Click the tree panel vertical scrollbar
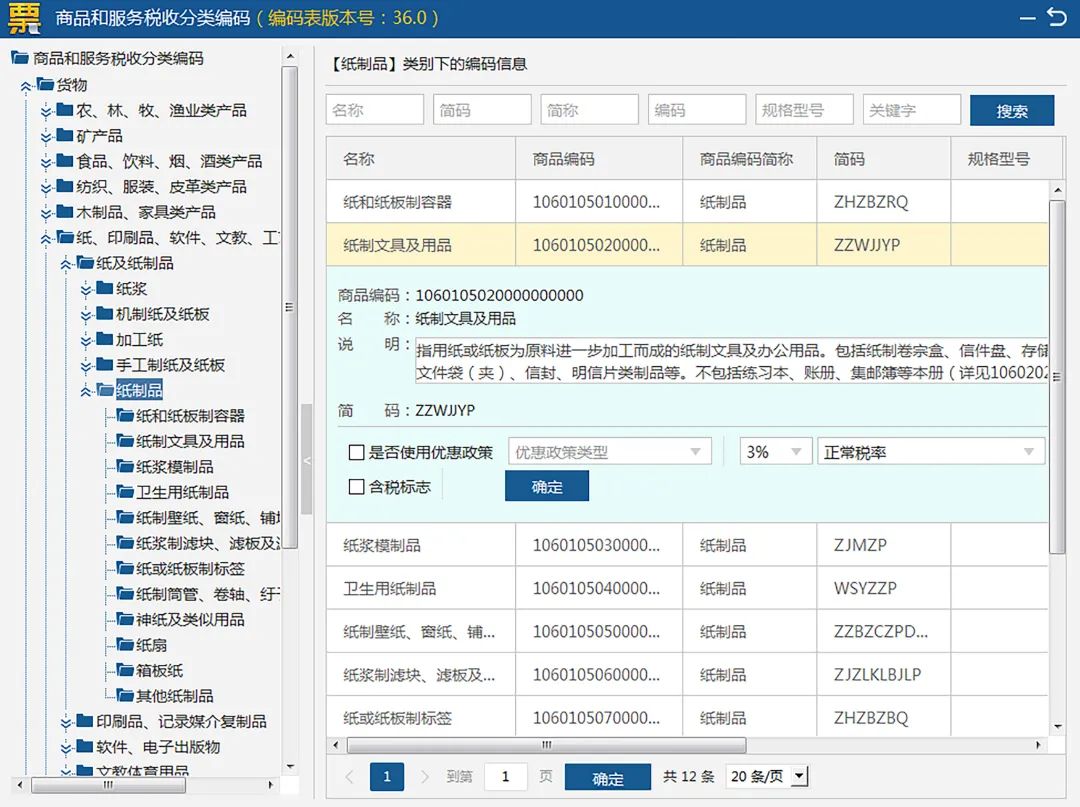Image resolution: width=1080 pixels, height=807 pixels. [x=290, y=306]
